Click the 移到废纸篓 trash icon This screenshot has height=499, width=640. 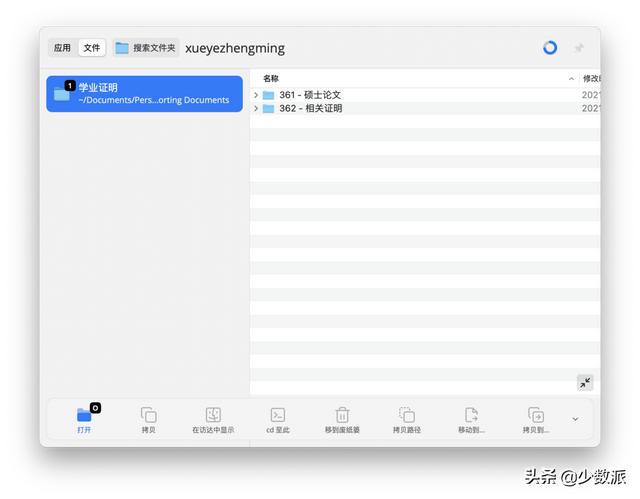(342, 415)
